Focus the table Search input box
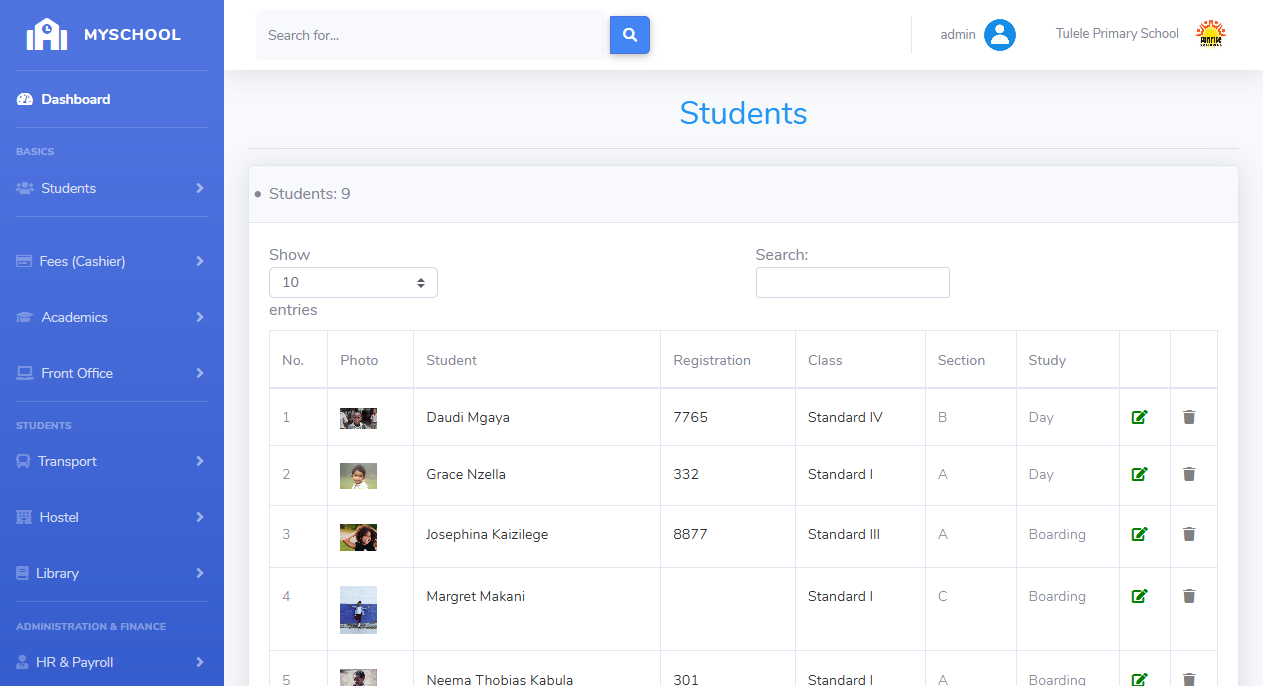1263x686 pixels. [853, 283]
